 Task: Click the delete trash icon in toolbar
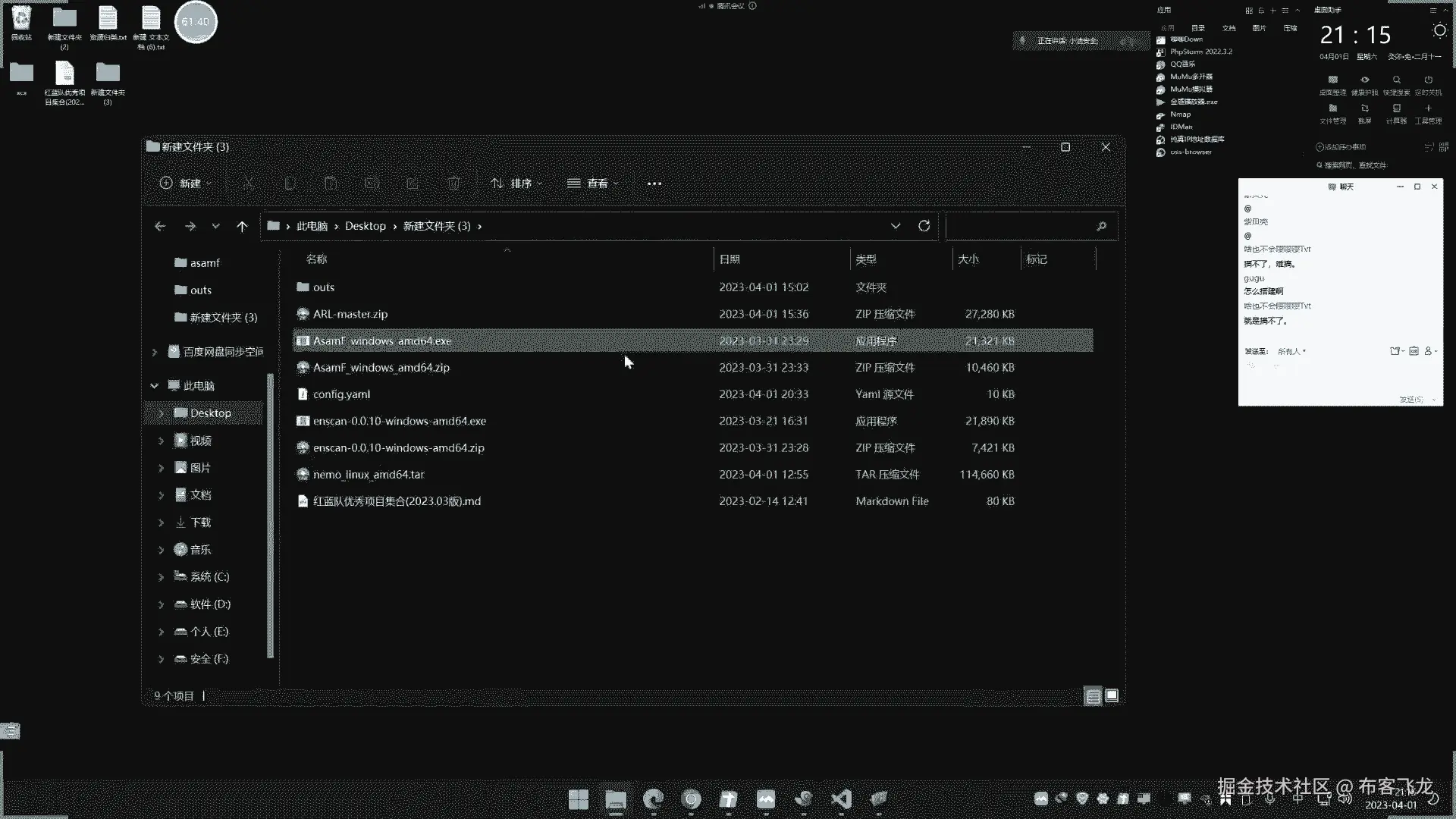(453, 184)
